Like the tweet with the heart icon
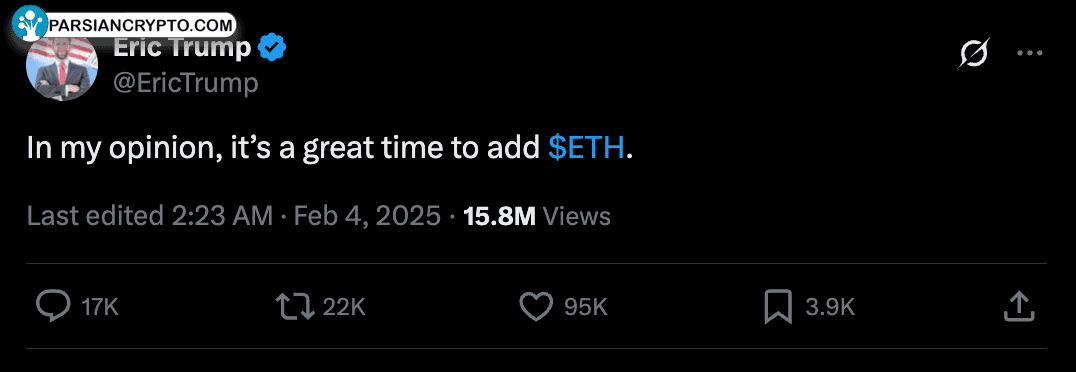 click(536, 307)
